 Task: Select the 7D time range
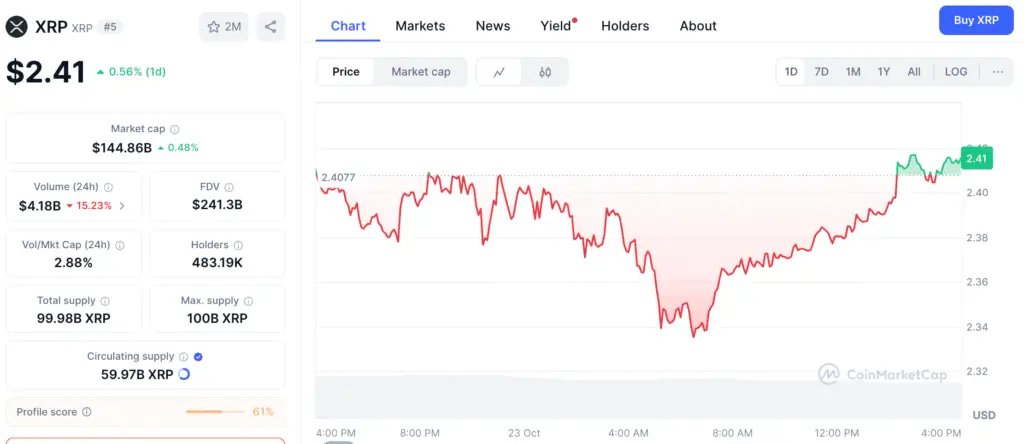pos(821,72)
